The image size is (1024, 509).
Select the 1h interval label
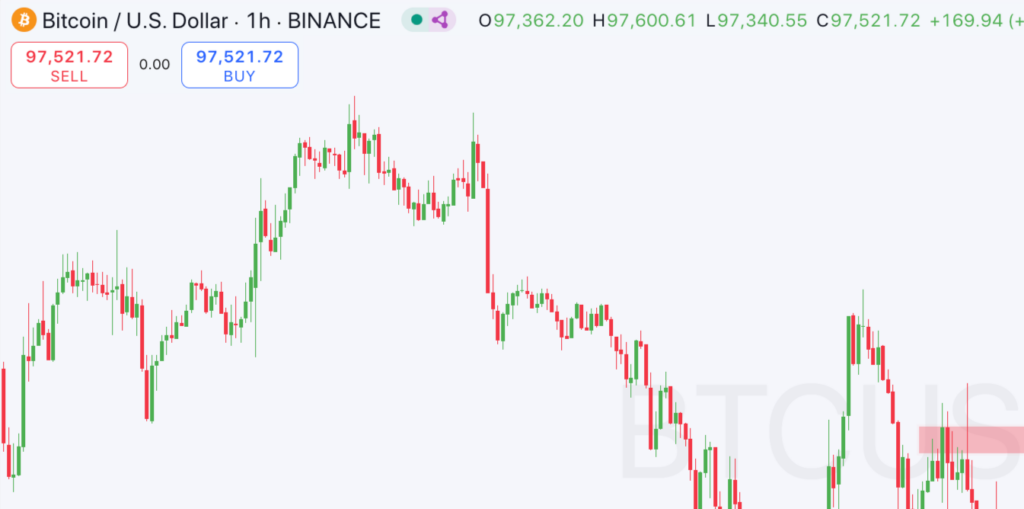259,20
